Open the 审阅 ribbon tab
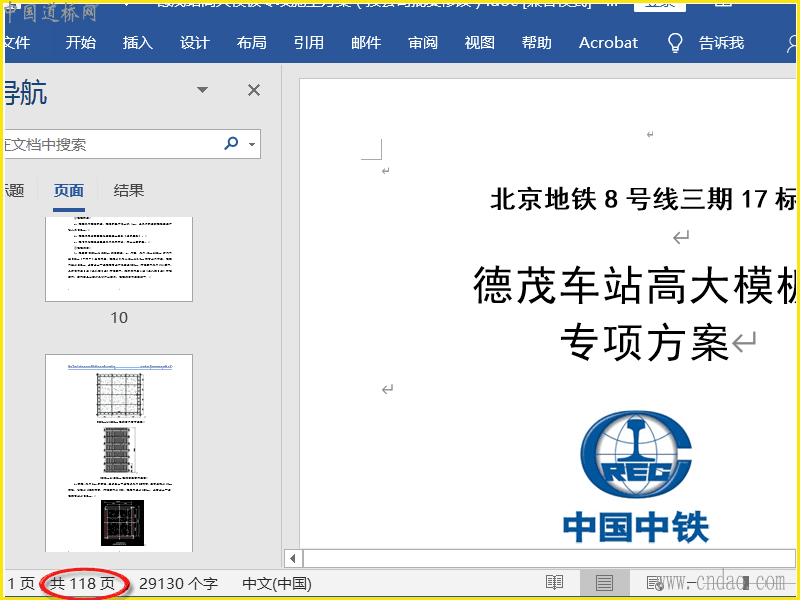The width and height of the screenshot is (800, 600). pos(423,42)
